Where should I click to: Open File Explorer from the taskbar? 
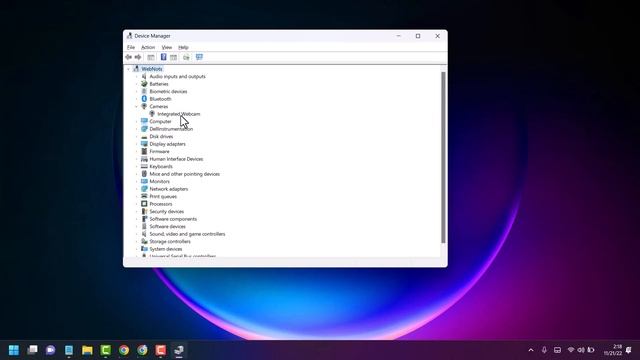click(x=87, y=350)
